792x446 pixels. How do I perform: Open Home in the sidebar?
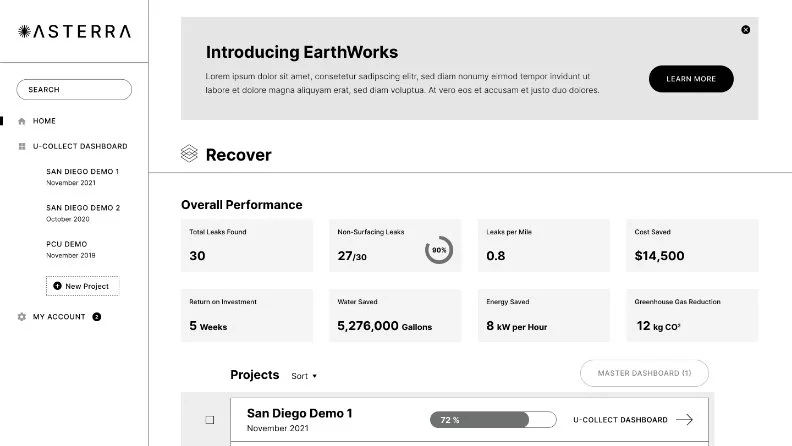[x=44, y=121]
